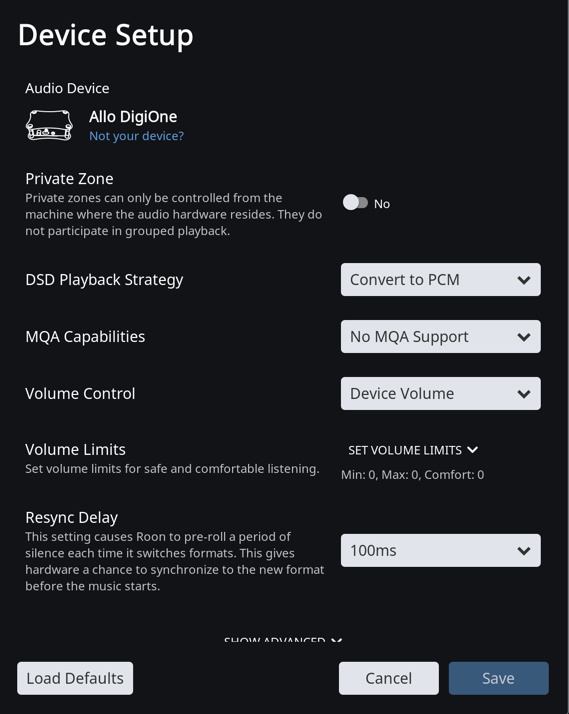Click the chevron on No MQA Support
The image size is (569, 714).
click(x=524, y=337)
